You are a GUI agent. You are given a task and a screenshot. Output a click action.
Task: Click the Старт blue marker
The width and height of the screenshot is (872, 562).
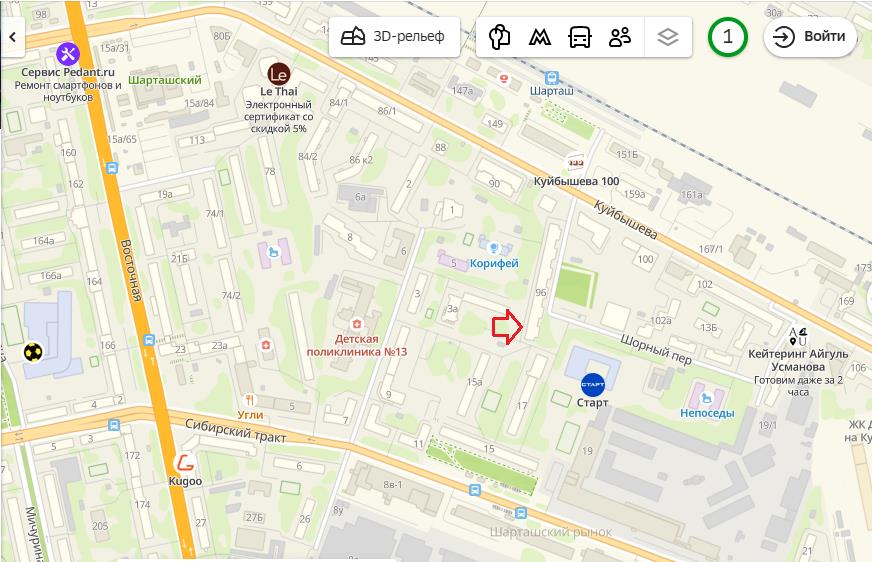[x=592, y=385]
